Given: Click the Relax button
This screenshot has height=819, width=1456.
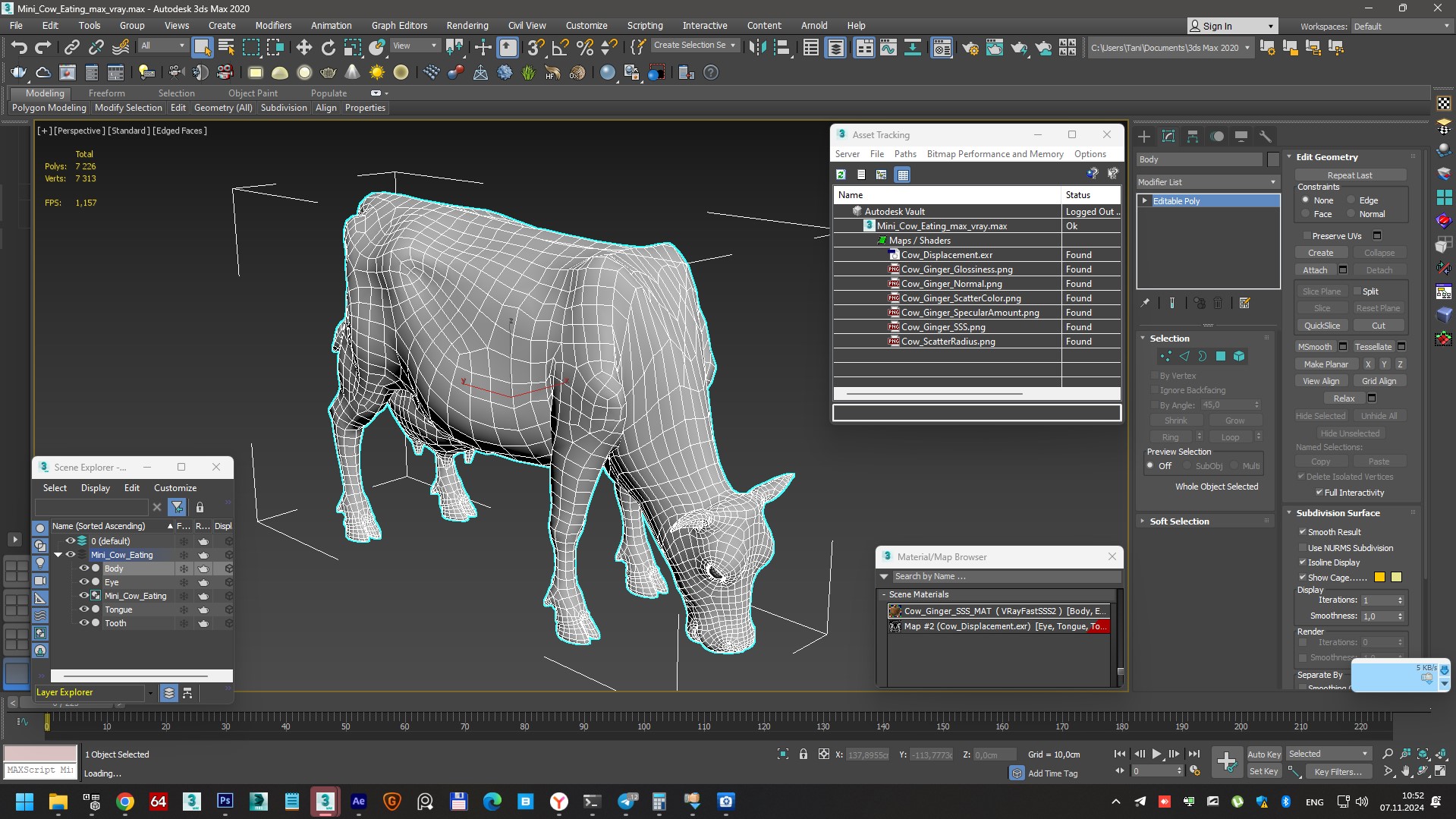Looking at the screenshot, I should click(x=1344, y=398).
